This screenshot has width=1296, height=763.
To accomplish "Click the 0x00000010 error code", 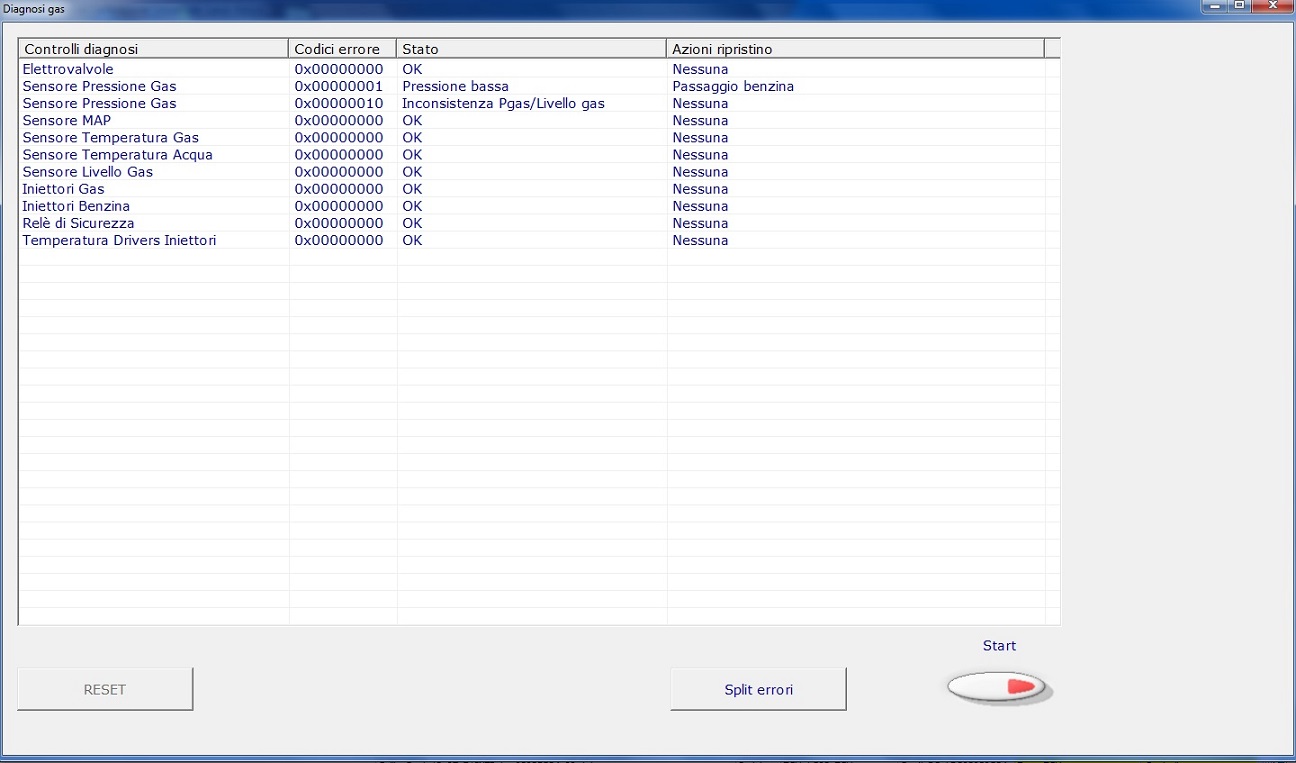I will pyautogui.click(x=338, y=103).
